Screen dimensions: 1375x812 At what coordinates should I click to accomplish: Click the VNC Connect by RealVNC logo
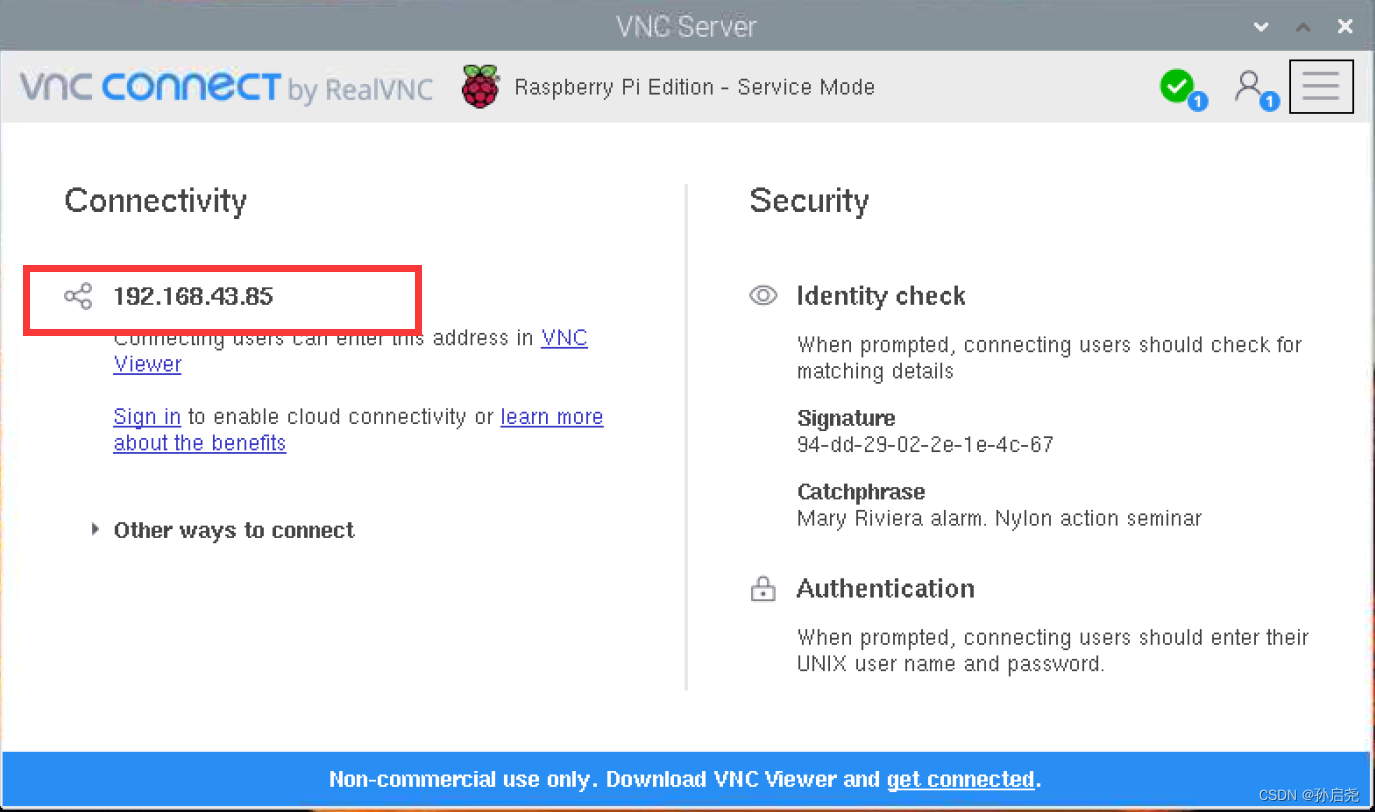click(226, 88)
